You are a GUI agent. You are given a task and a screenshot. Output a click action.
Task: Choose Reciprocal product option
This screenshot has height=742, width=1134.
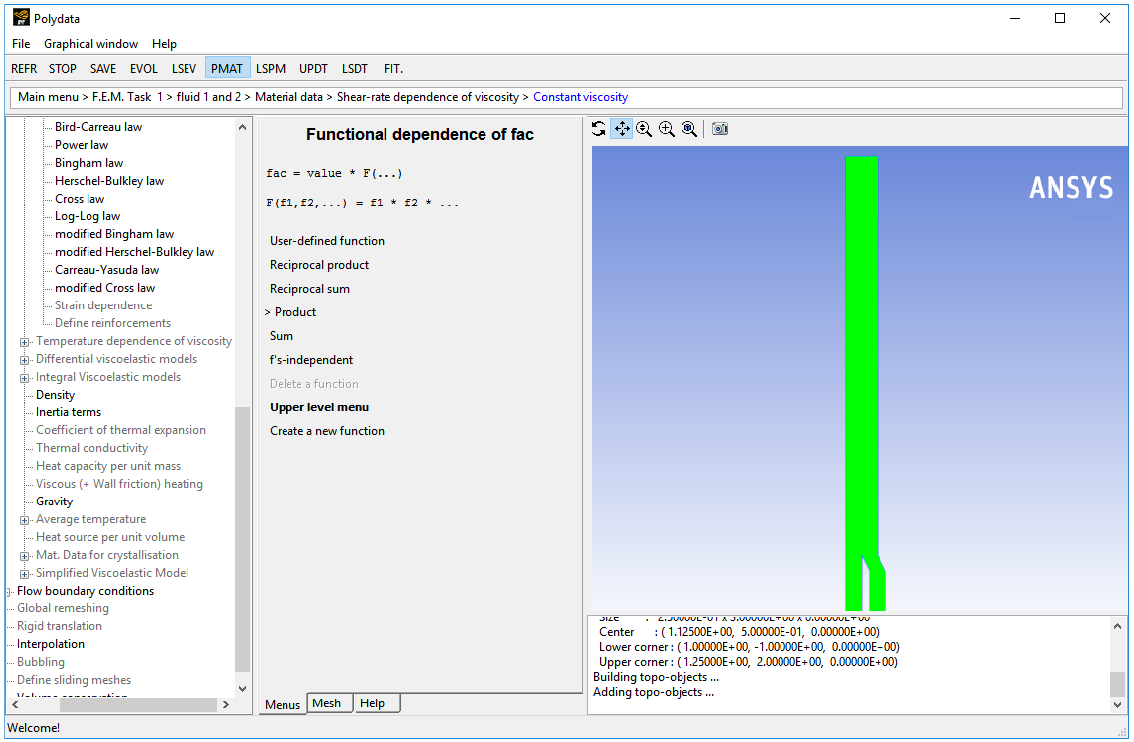(x=320, y=265)
